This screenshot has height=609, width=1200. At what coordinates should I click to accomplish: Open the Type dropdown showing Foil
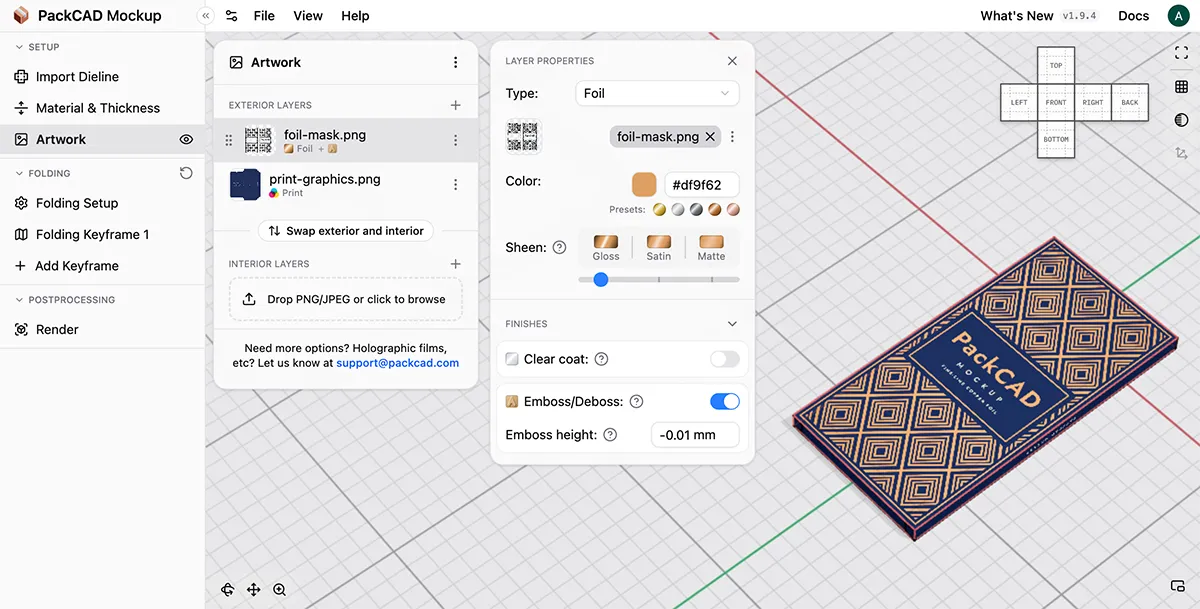coord(657,93)
